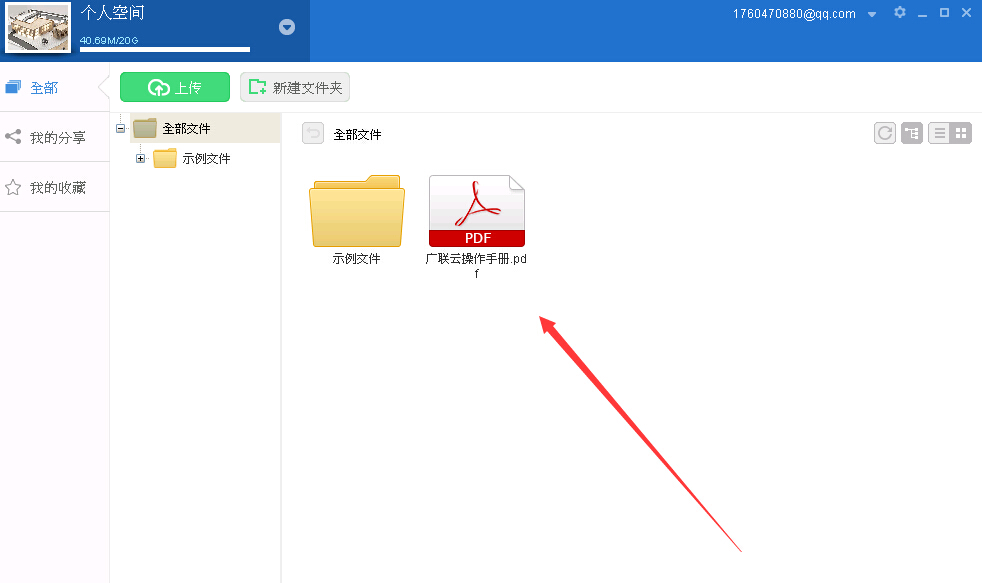Open the account dropdown for 1760470880@qq.com
The image size is (982, 583).
(x=873, y=14)
